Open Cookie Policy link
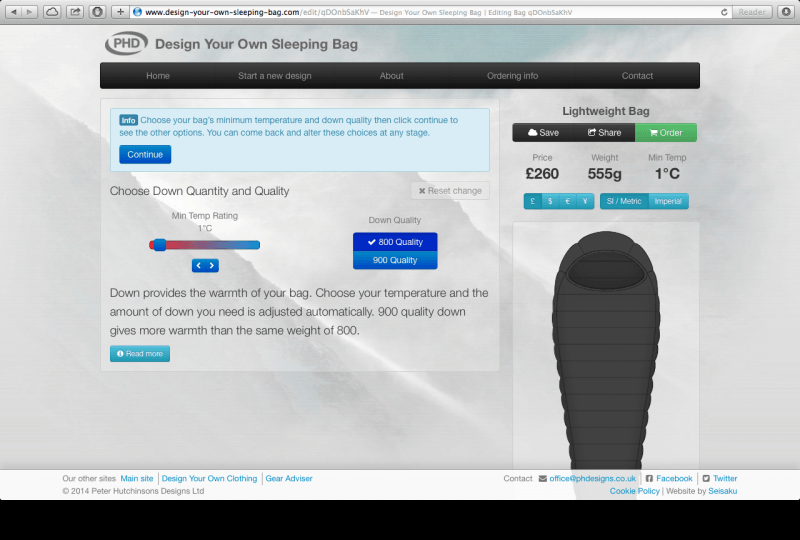 [x=635, y=491]
